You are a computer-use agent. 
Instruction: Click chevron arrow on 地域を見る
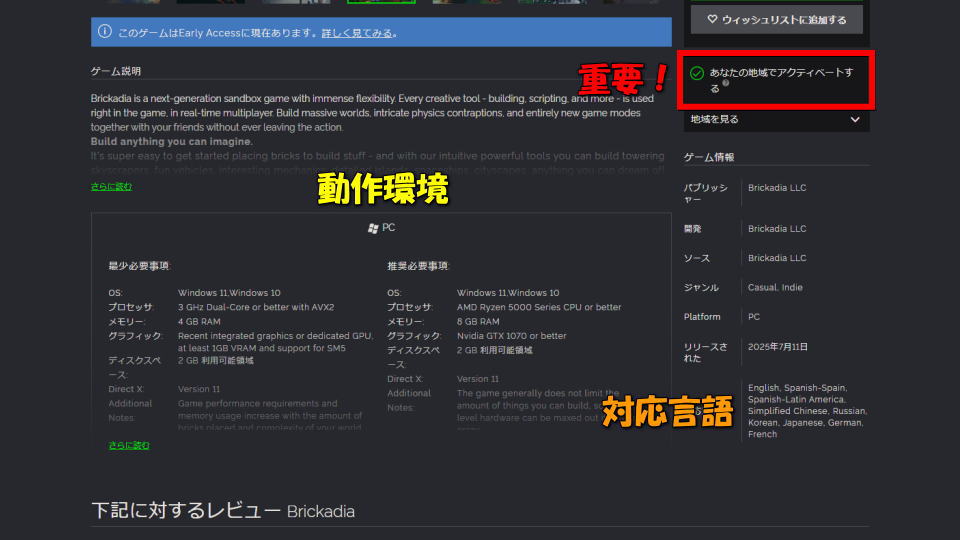855,119
